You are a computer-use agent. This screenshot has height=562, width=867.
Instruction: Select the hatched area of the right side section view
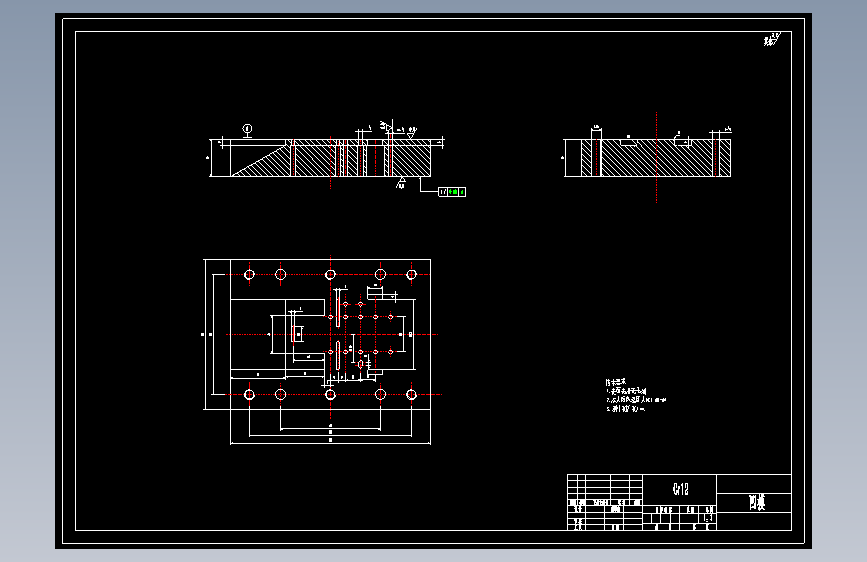pyautogui.click(x=656, y=158)
